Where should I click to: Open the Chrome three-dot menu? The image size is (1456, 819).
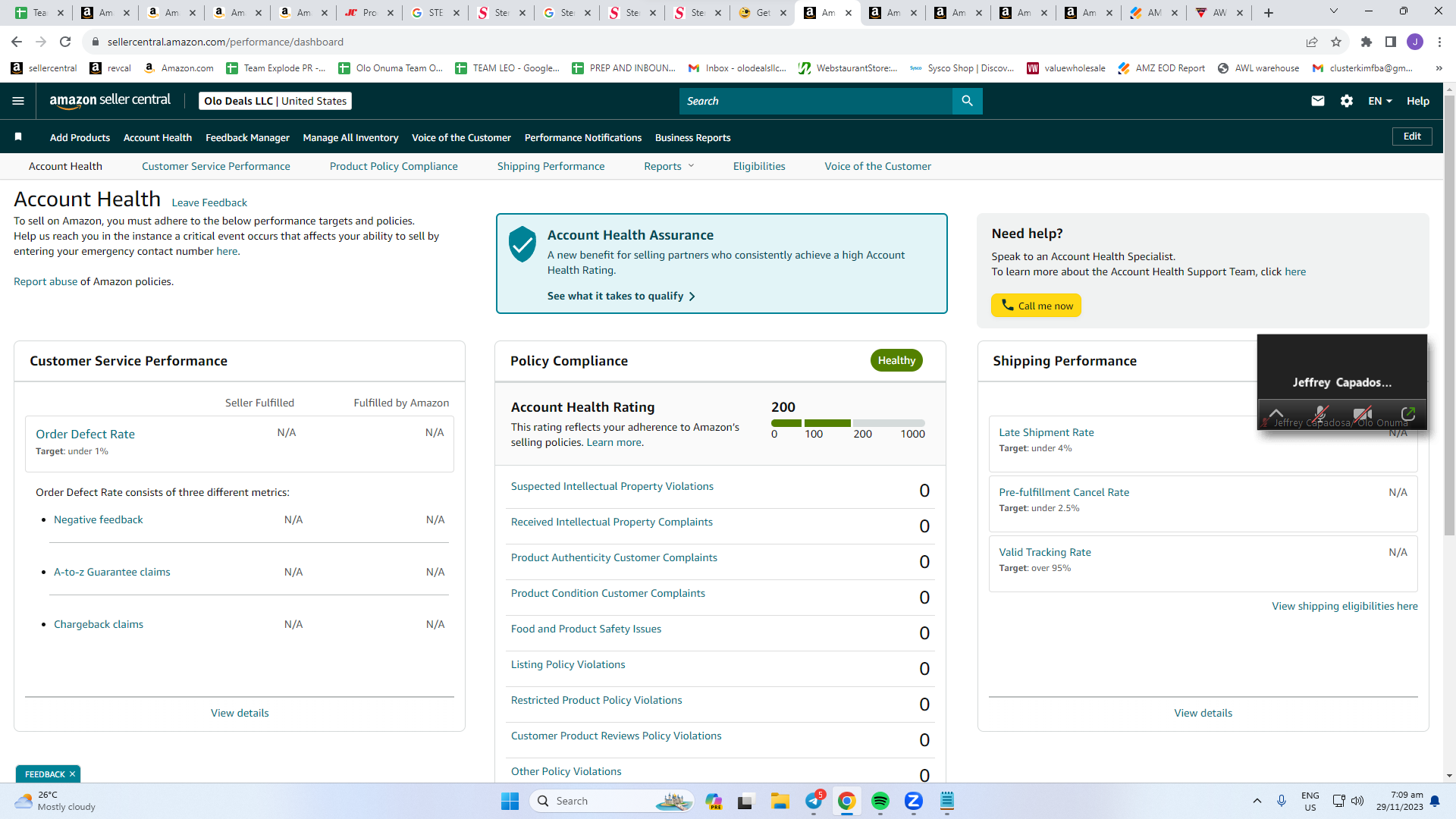[x=1439, y=42]
